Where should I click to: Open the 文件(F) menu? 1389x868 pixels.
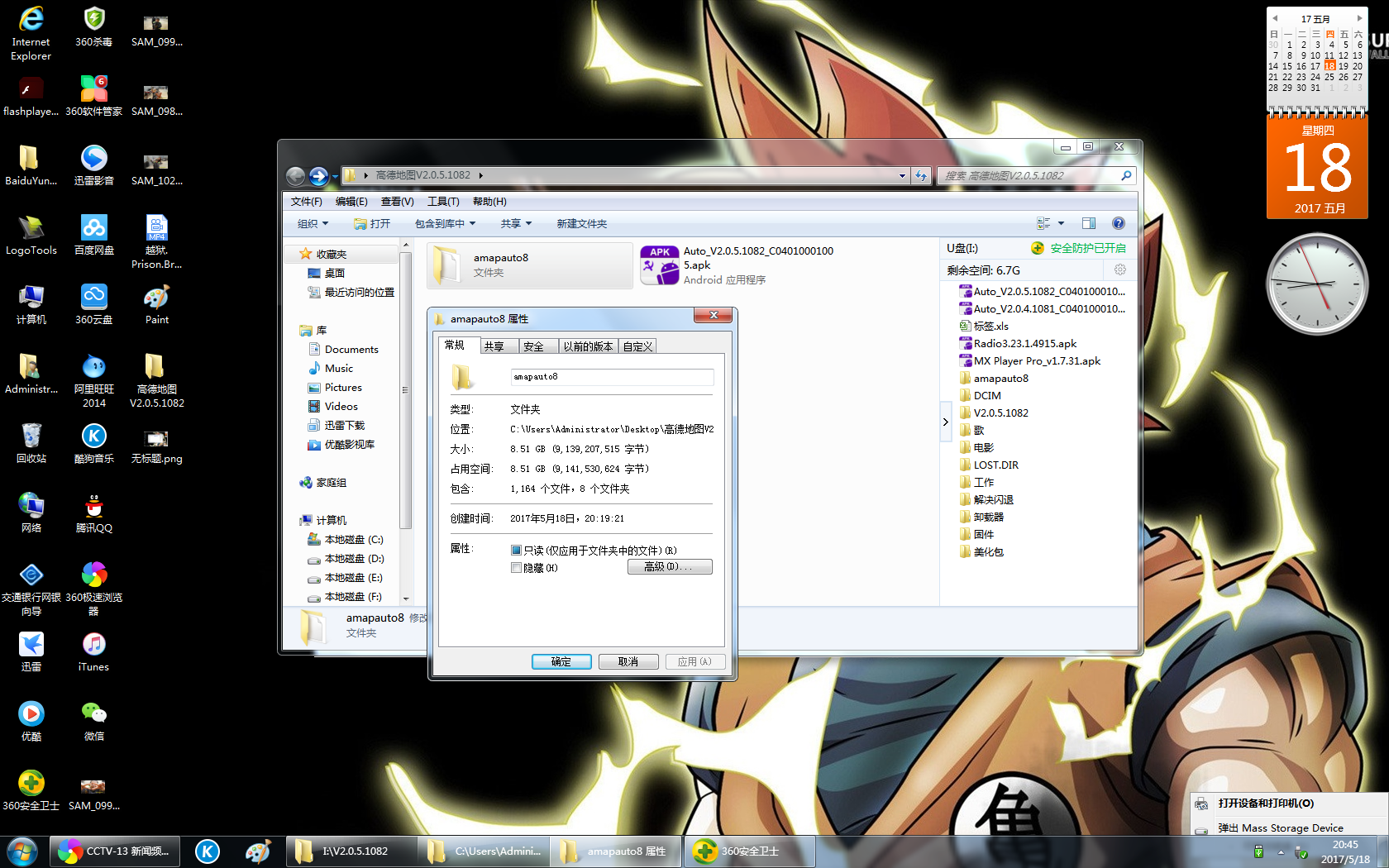307,202
